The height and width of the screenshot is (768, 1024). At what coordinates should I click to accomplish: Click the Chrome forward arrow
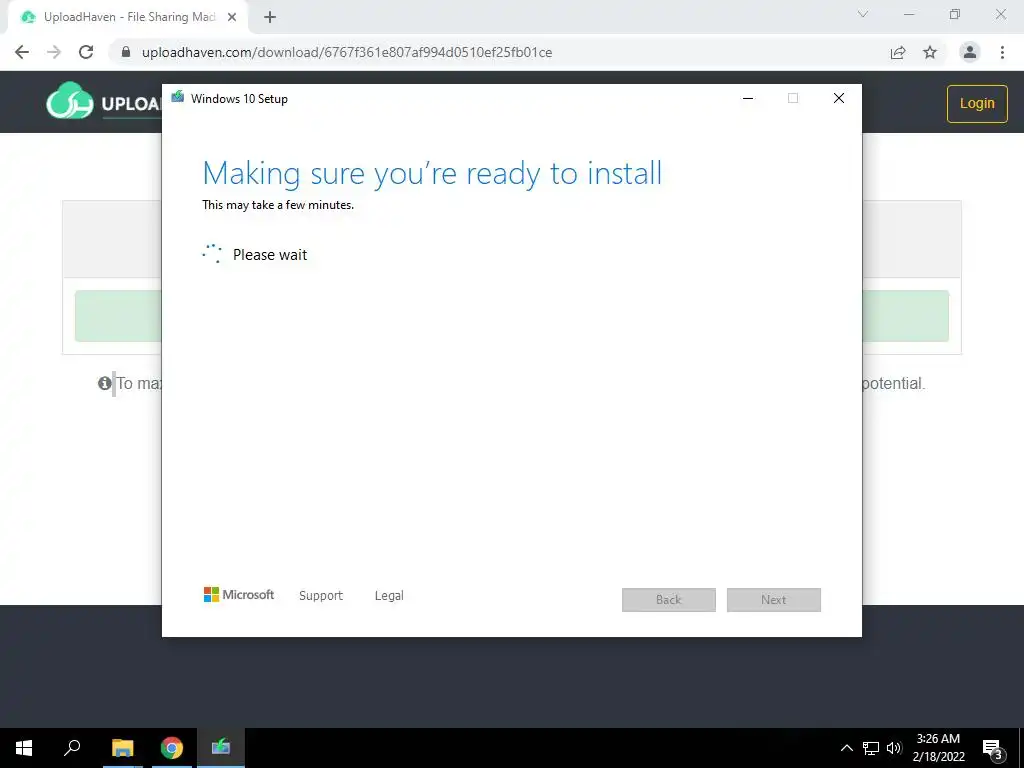coord(54,52)
